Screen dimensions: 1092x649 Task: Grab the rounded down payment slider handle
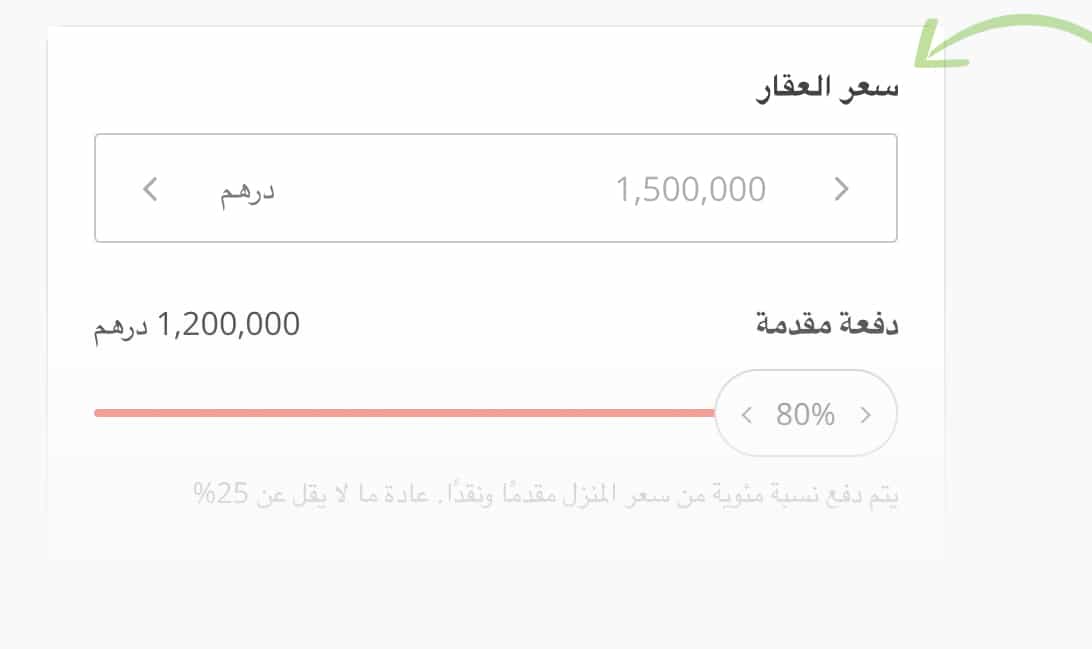[x=806, y=413]
